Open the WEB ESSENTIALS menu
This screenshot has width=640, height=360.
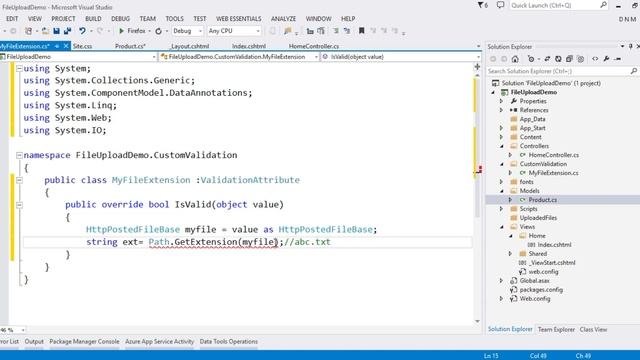pyautogui.click(x=238, y=19)
